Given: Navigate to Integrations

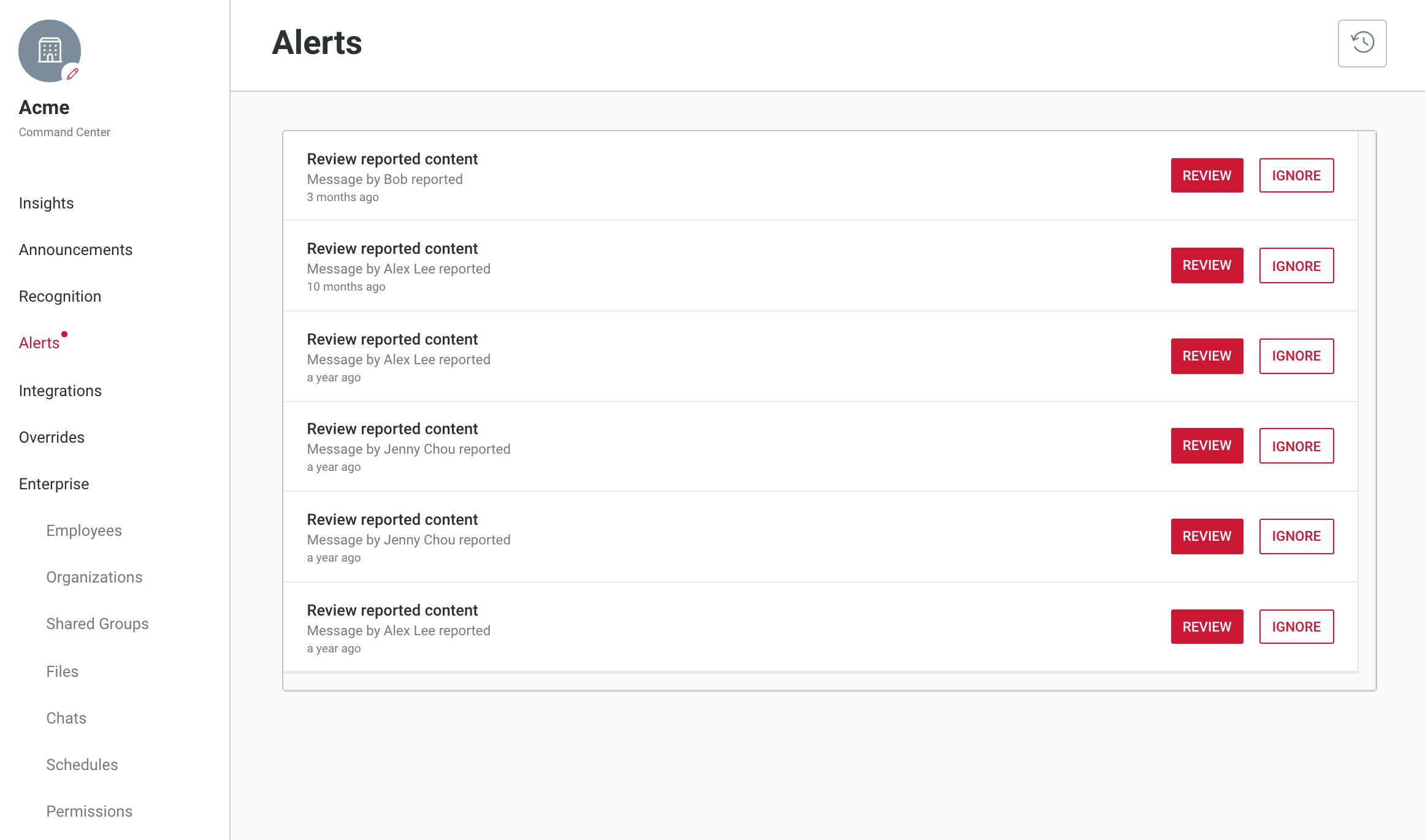Looking at the screenshot, I should [60, 391].
